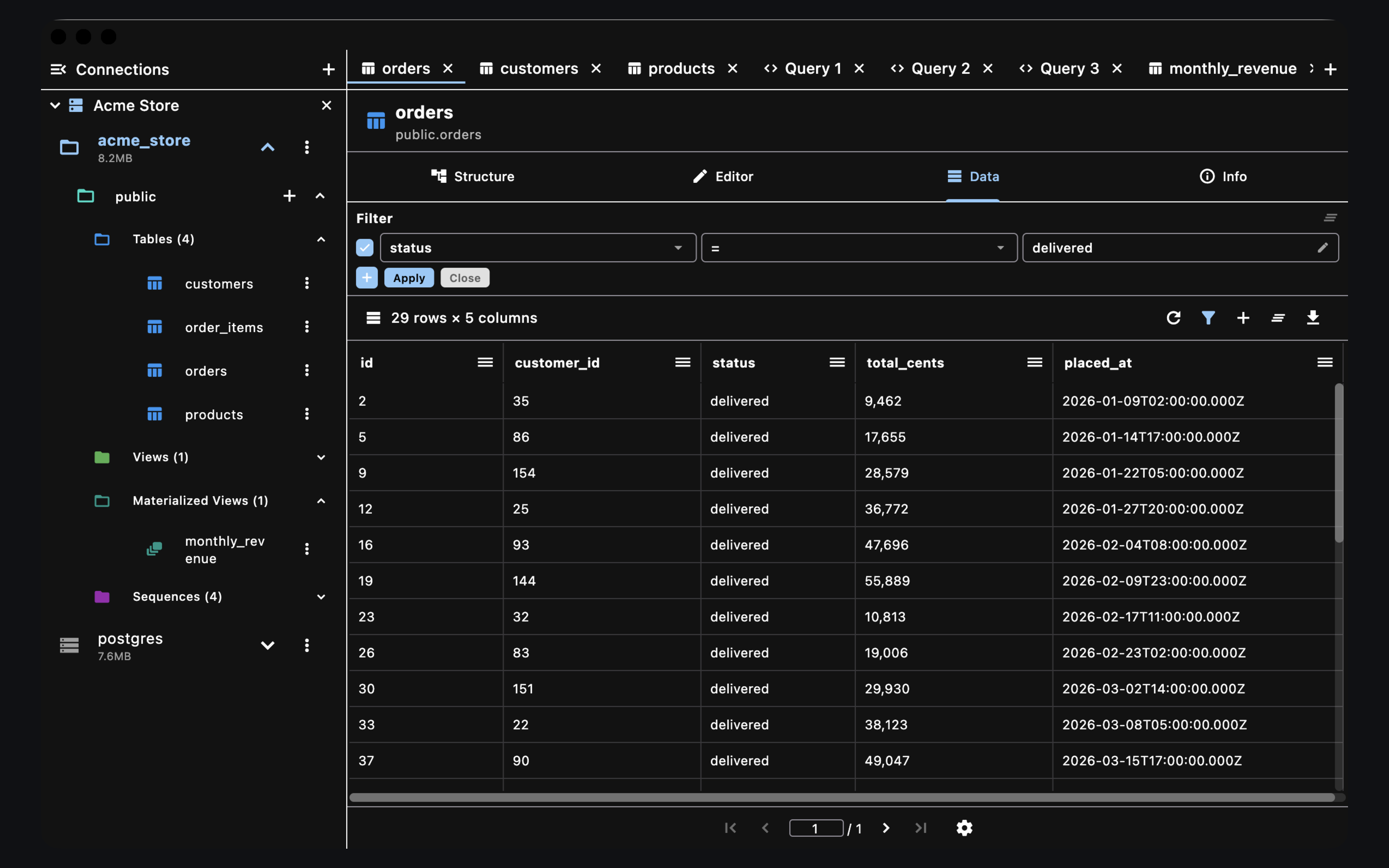Open the id column menu
The width and height of the screenshot is (1389, 868).
(x=485, y=362)
